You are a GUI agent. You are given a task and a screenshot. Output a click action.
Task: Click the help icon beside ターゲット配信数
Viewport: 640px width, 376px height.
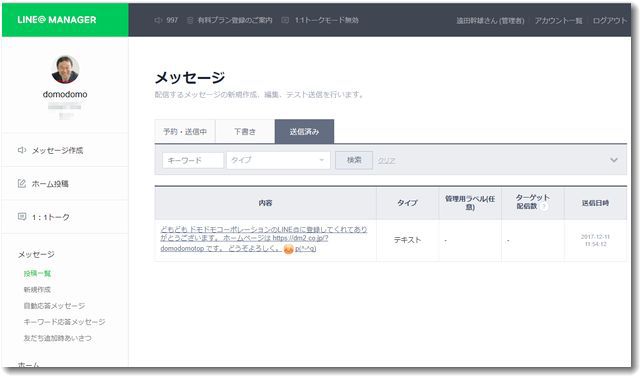543,207
